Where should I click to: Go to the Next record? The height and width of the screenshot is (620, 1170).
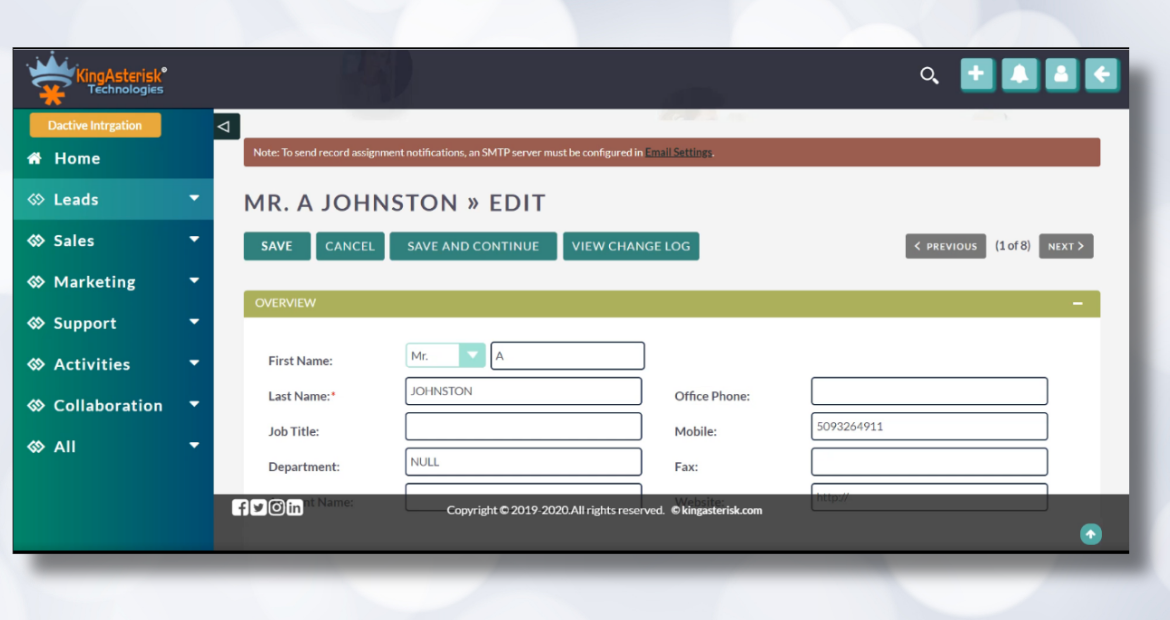[1065, 246]
